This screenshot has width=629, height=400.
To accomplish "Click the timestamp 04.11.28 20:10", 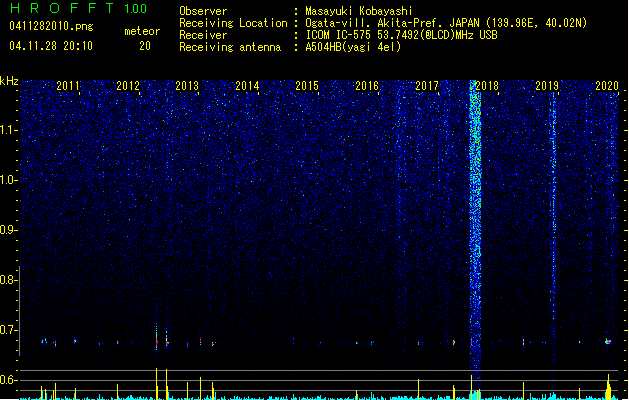I will [x=51, y=46].
